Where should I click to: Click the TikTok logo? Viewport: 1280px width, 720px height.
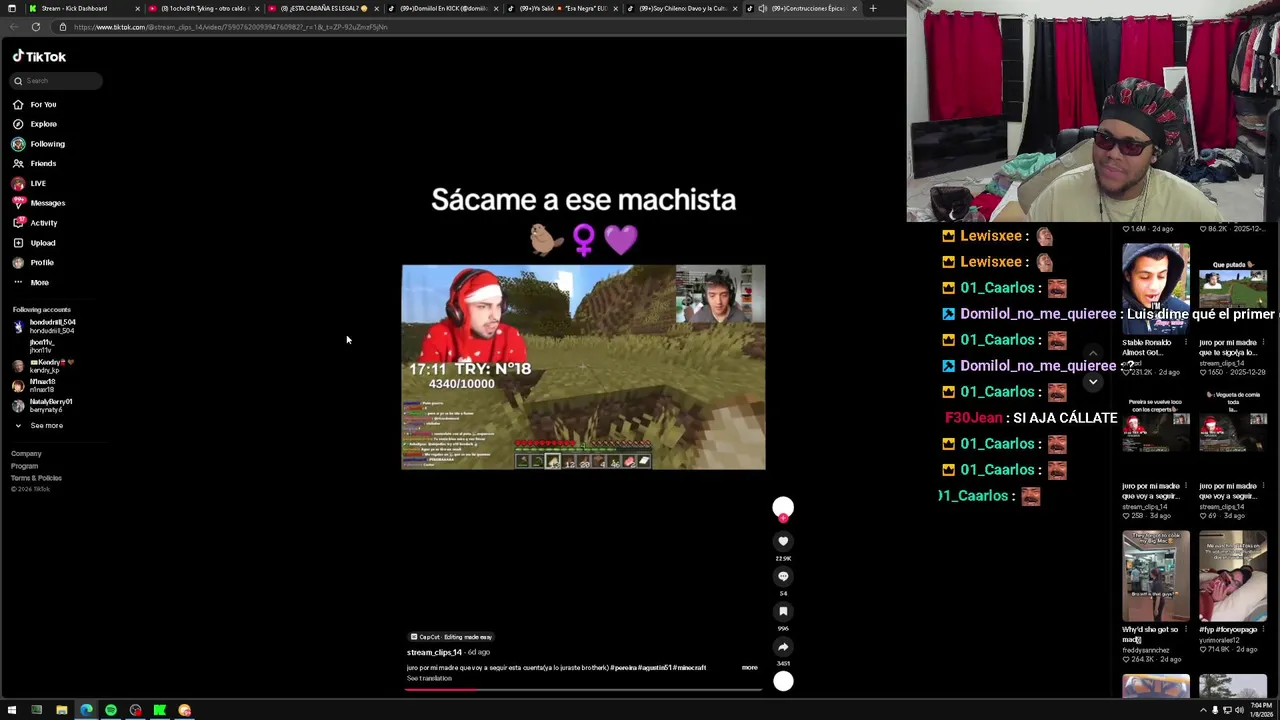tap(39, 57)
